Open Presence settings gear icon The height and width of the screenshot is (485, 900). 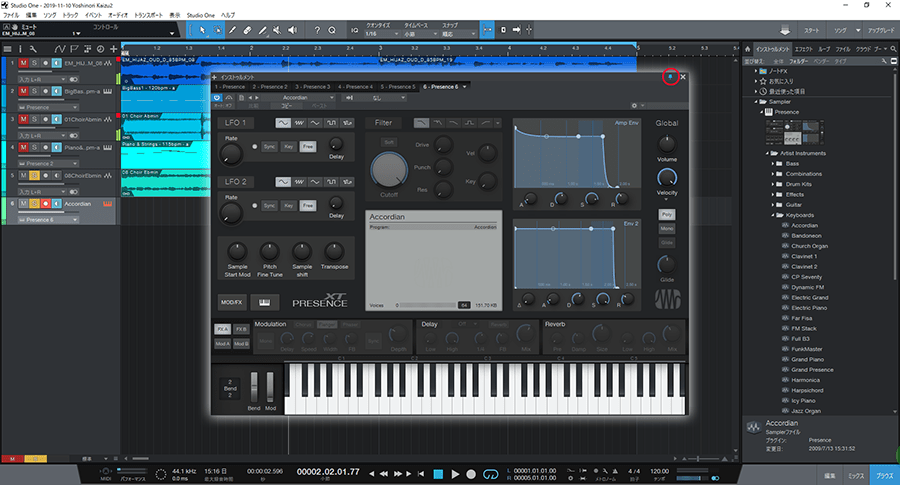[x=634, y=106]
